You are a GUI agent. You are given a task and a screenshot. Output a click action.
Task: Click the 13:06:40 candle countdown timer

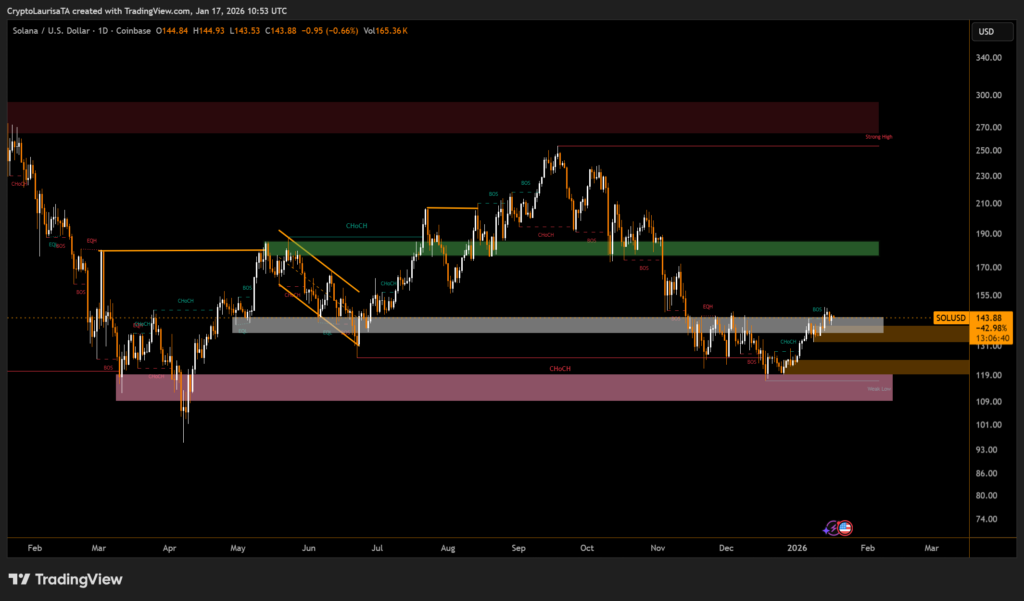[991, 338]
